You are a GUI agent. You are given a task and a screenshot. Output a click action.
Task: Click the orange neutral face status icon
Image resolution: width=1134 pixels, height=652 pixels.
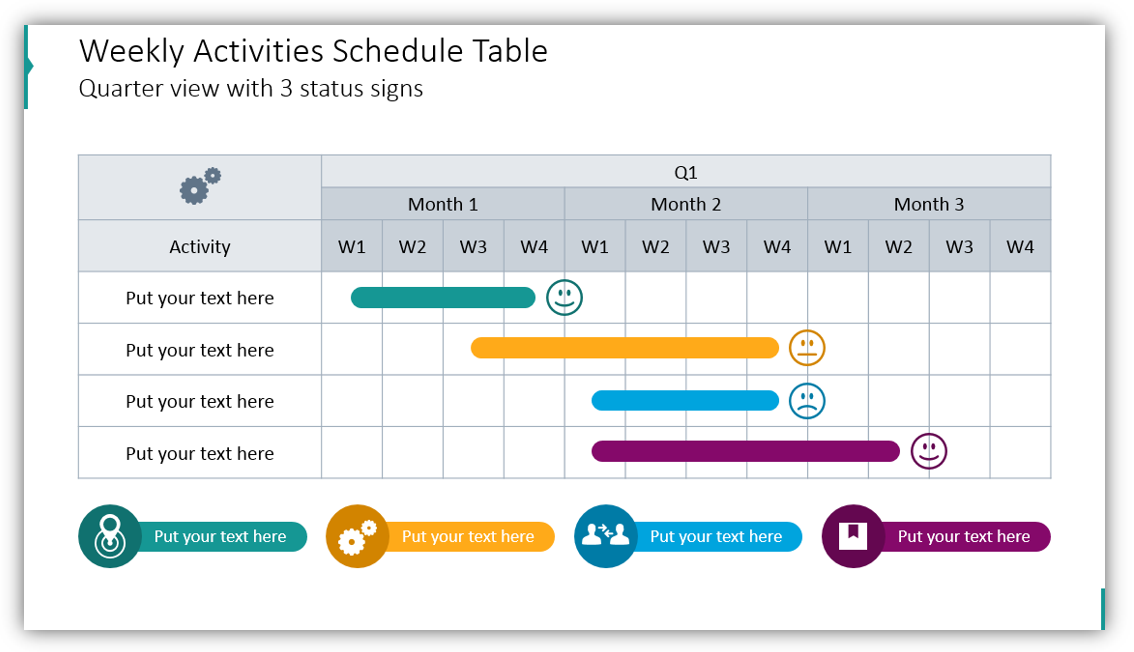tap(807, 348)
